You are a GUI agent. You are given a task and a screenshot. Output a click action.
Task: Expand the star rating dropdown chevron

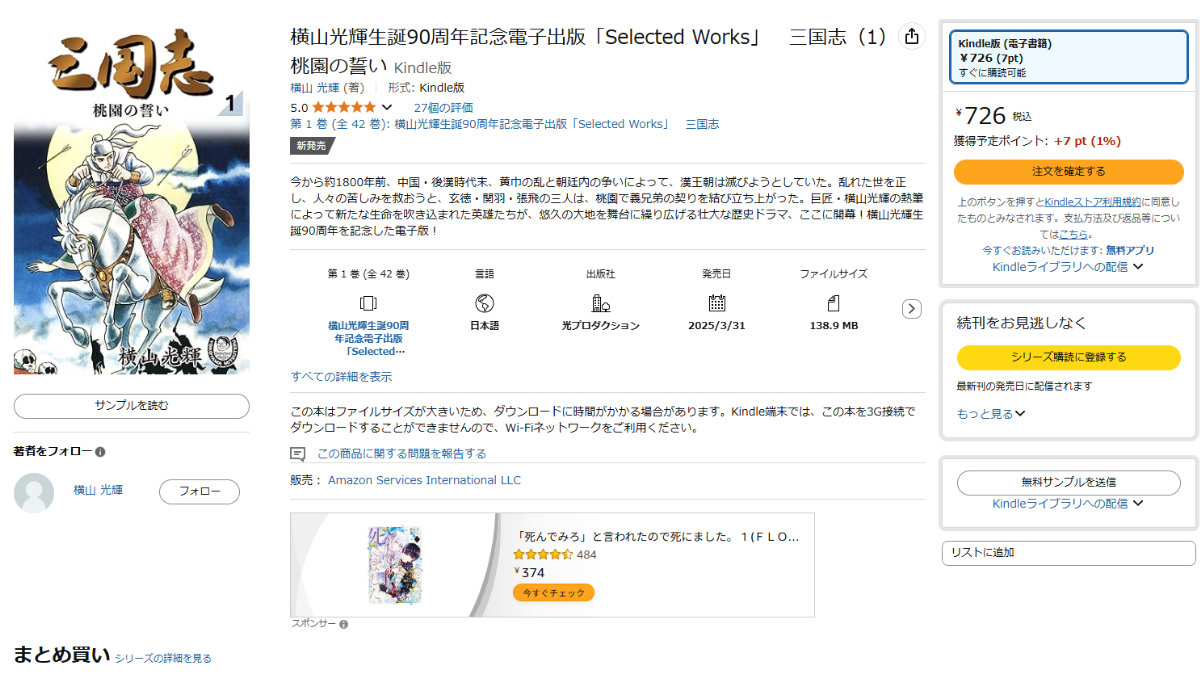[387, 107]
